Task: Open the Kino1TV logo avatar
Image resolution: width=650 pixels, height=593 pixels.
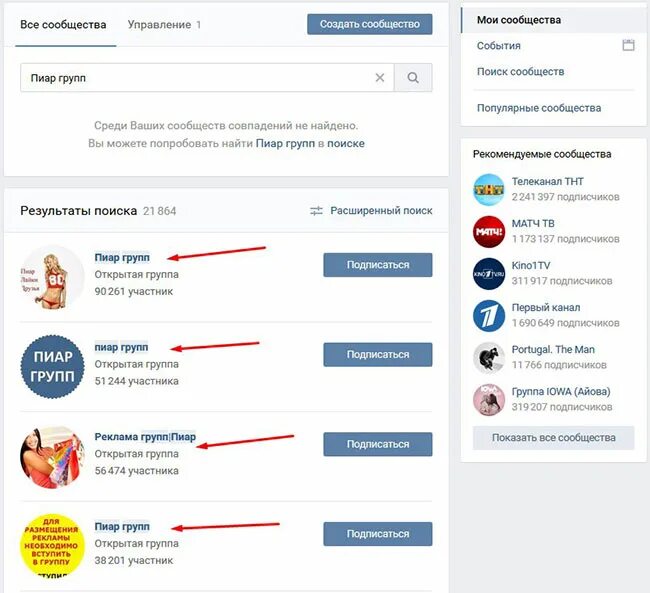Action: [489, 274]
